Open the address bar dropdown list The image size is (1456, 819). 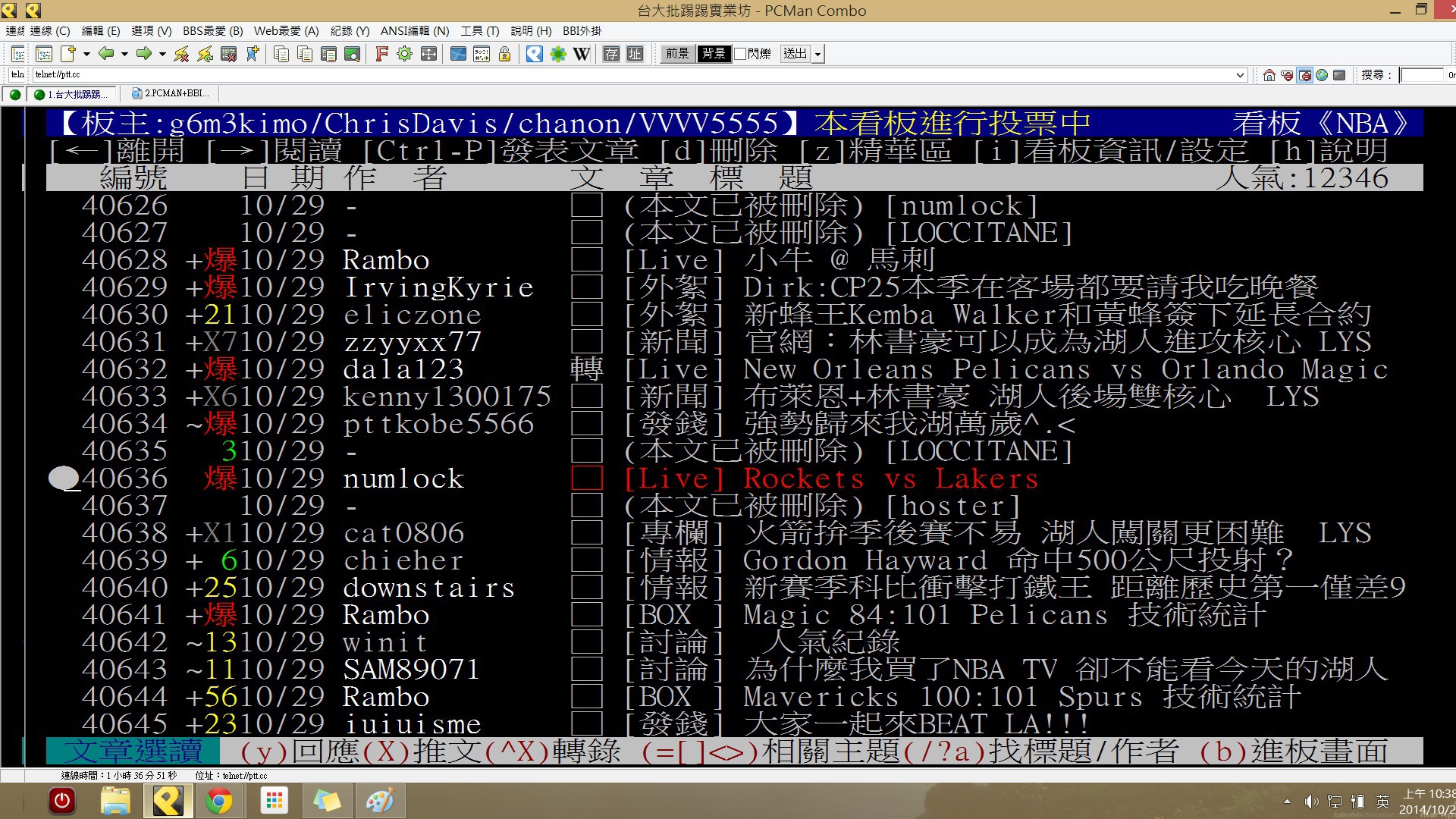tap(1240, 75)
